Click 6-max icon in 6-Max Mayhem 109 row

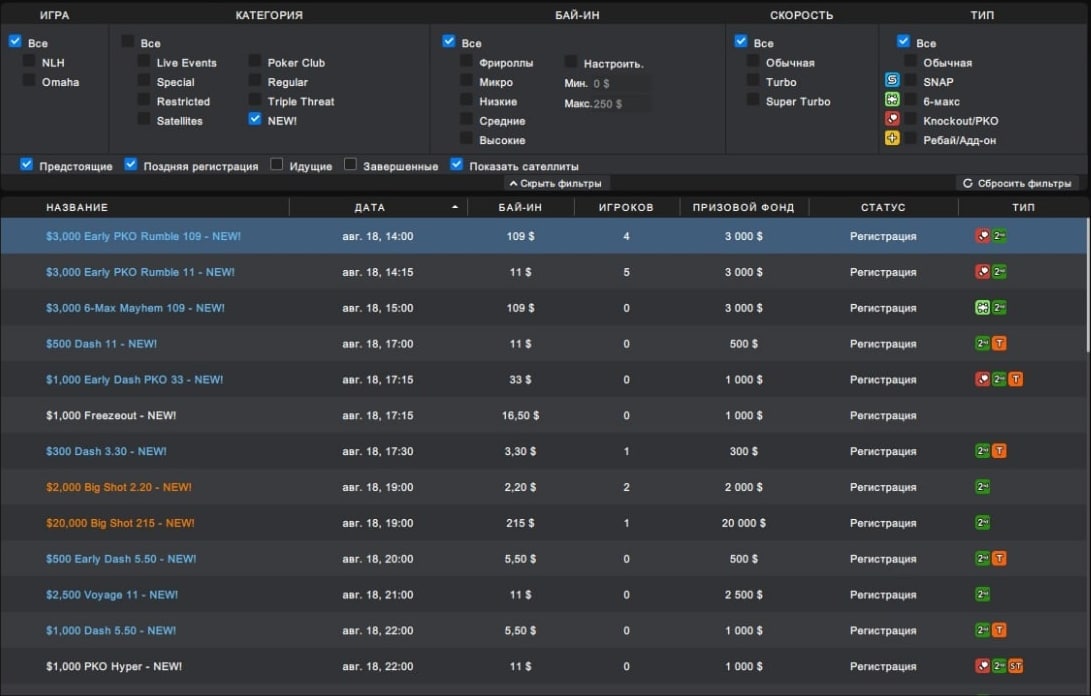pos(982,308)
